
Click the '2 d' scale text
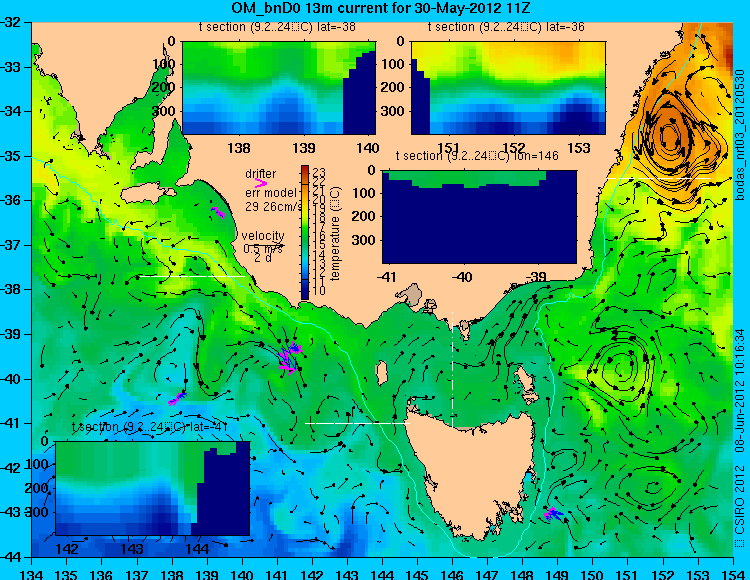point(263,258)
